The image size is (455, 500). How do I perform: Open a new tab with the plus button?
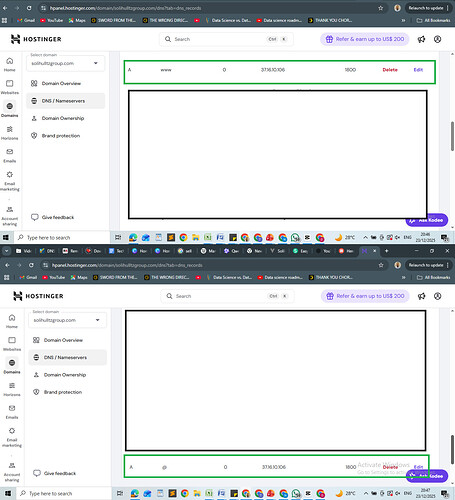click(x=387, y=251)
